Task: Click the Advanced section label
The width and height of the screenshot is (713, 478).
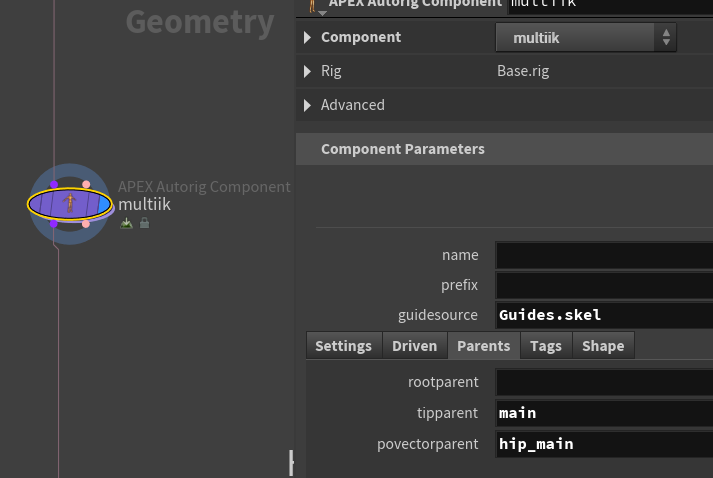Action: click(353, 105)
